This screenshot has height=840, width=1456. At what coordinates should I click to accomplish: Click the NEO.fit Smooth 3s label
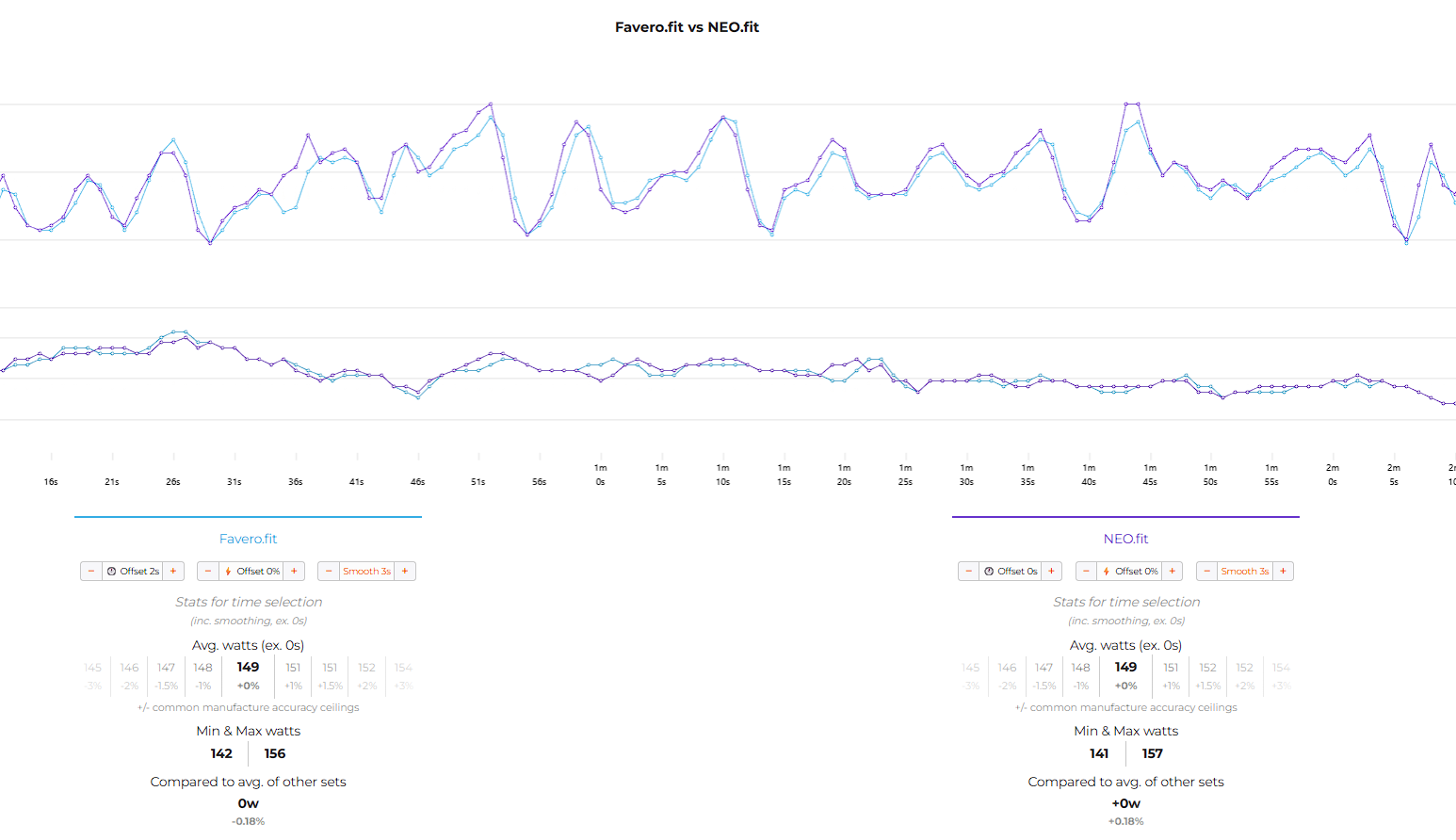[1244, 572]
